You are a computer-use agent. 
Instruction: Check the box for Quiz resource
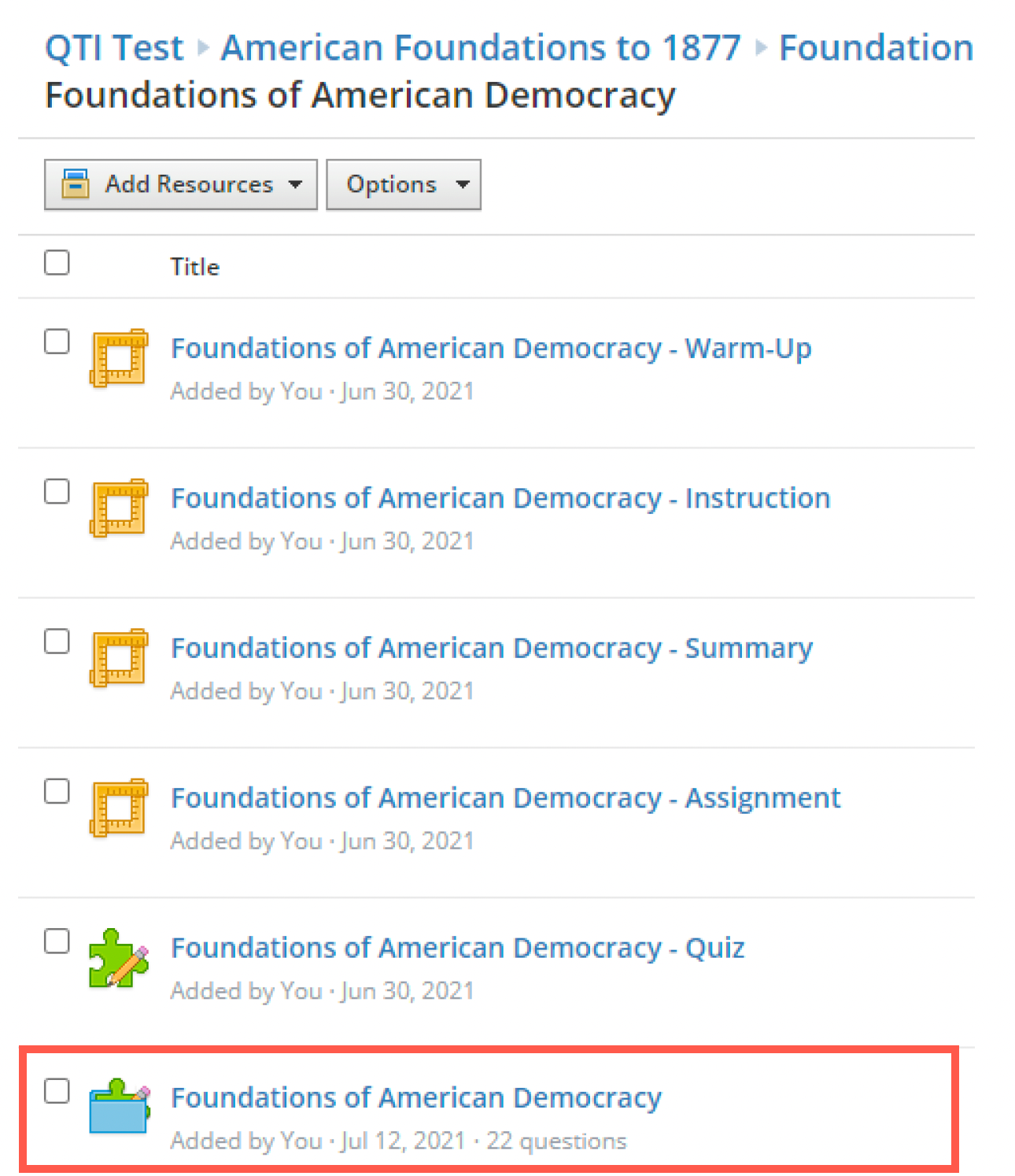click(x=57, y=941)
